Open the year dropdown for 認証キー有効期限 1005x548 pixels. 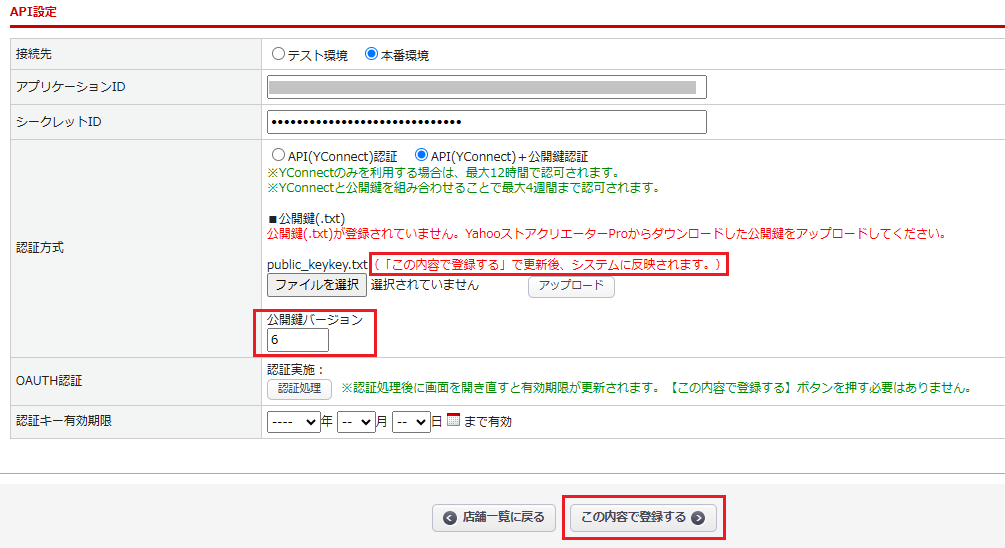(x=294, y=422)
